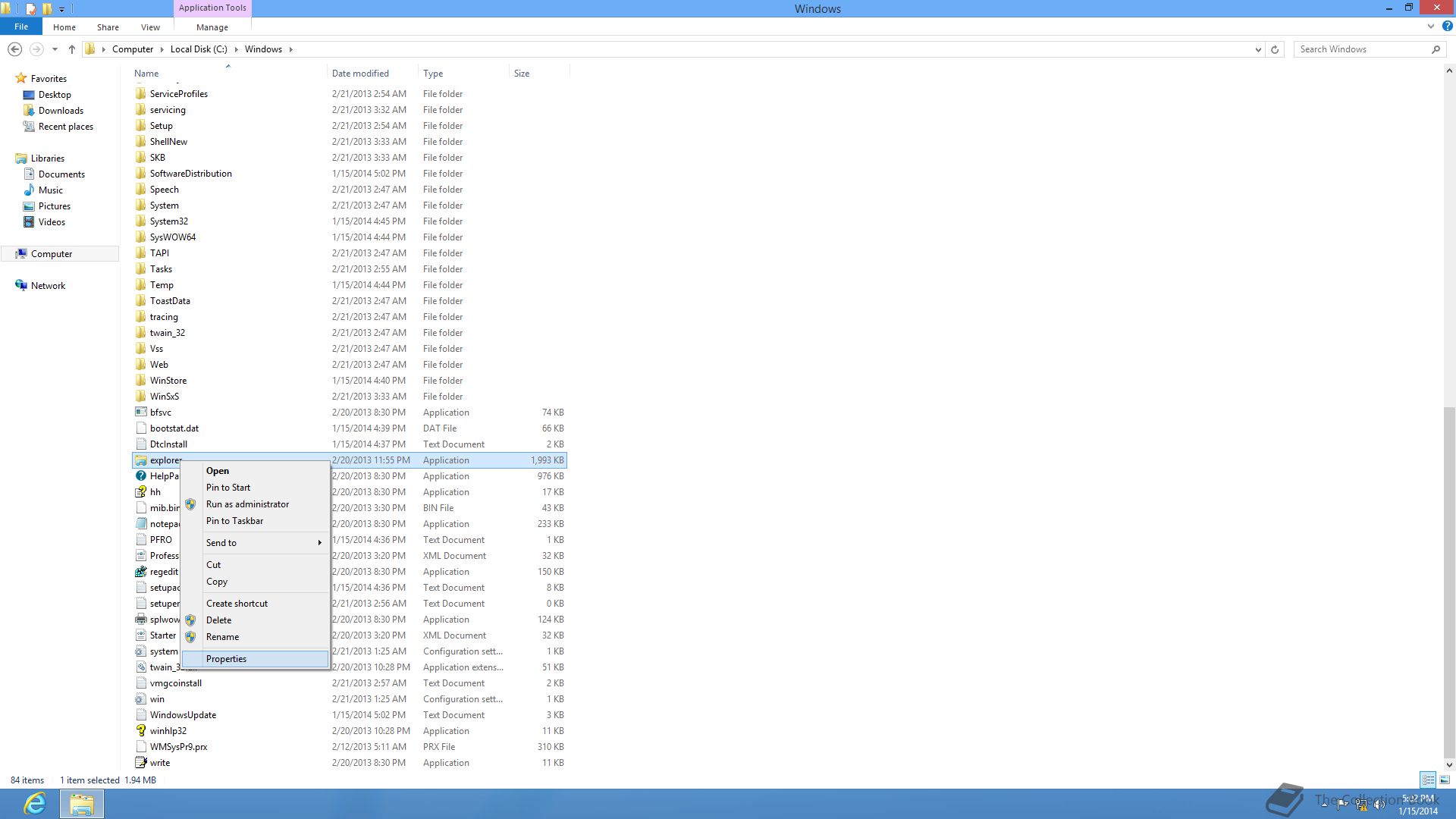Sort by the Size column header
The height and width of the screenshot is (819, 1456).
pyautogui.click(x=538, y=74)
